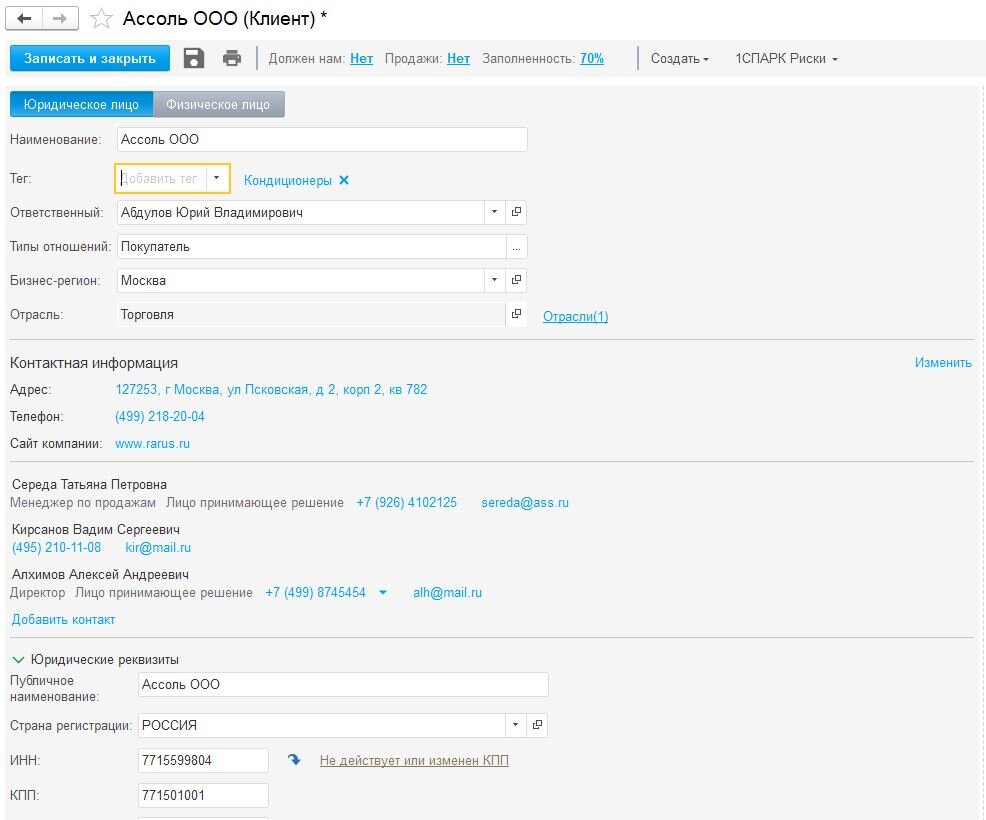Open the Не действует или изменен КПП link
986x820 pixels.
[x=414, y=760]
